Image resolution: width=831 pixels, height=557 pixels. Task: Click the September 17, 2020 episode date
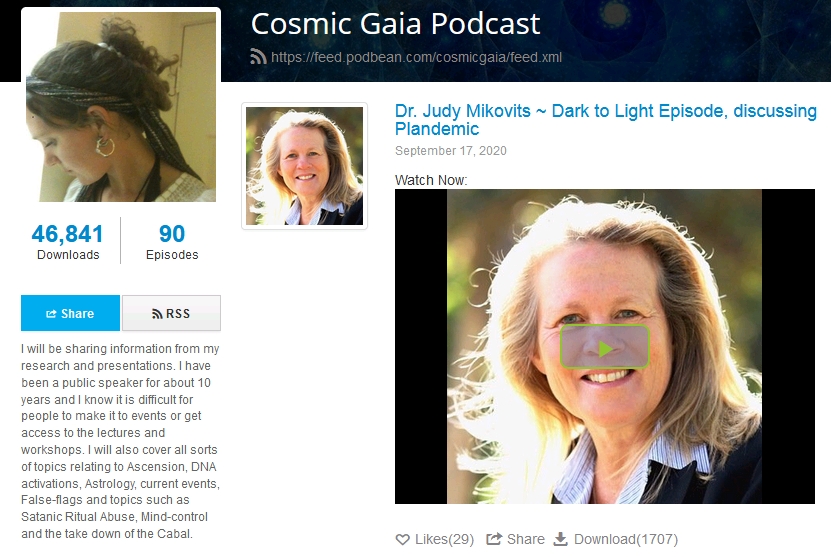(450, 151)
